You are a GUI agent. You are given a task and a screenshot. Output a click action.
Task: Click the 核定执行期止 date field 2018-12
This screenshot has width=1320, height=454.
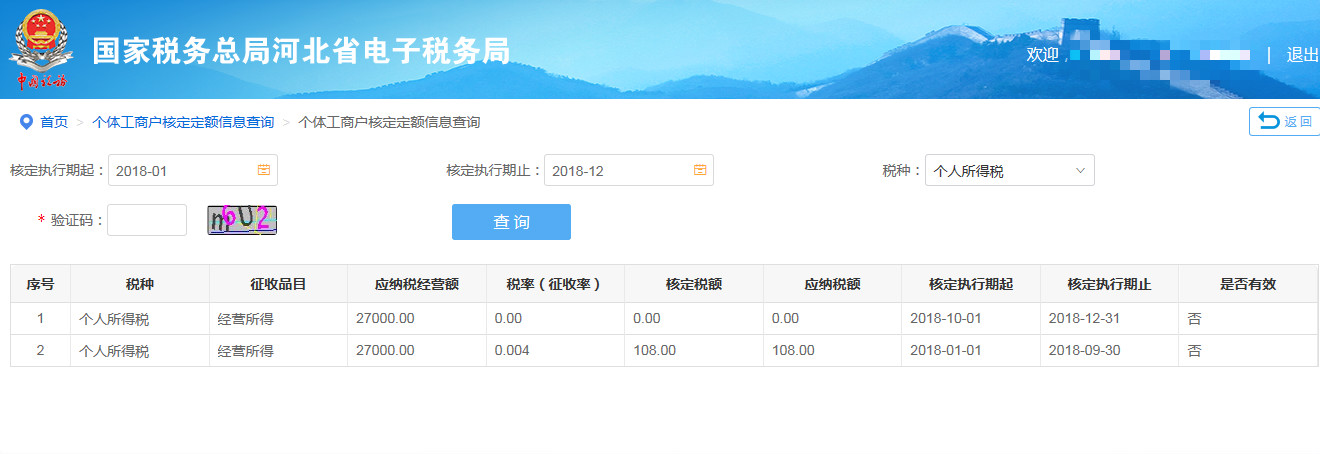[629, 170]
